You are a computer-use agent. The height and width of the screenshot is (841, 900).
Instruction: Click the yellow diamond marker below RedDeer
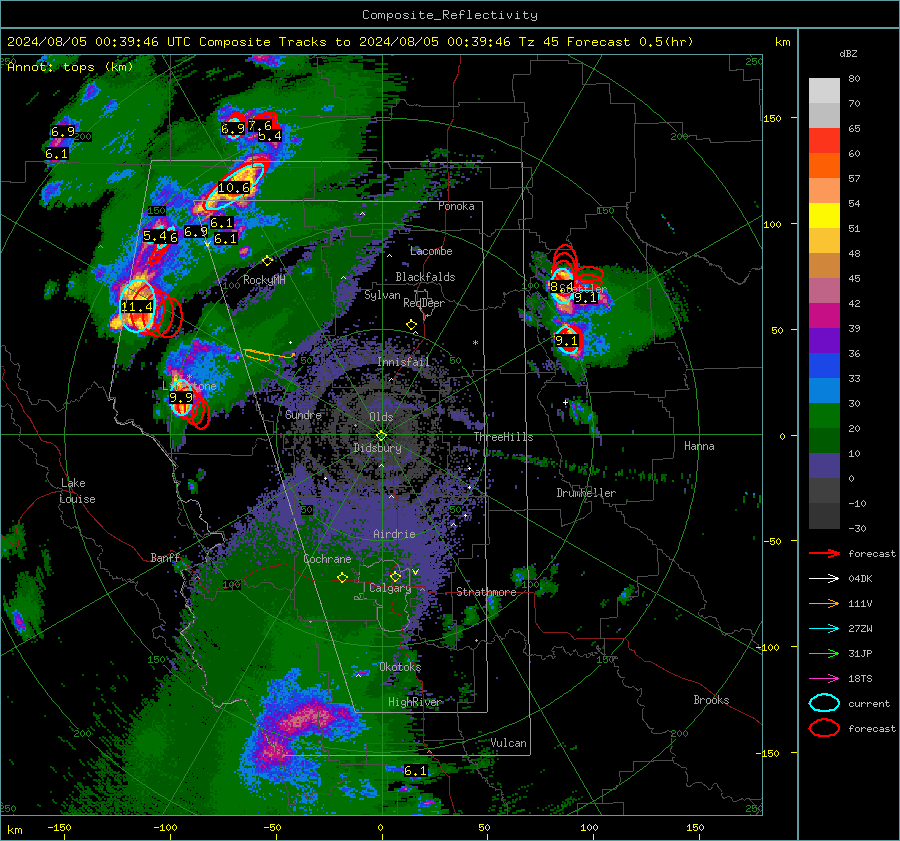click(412, 325)
